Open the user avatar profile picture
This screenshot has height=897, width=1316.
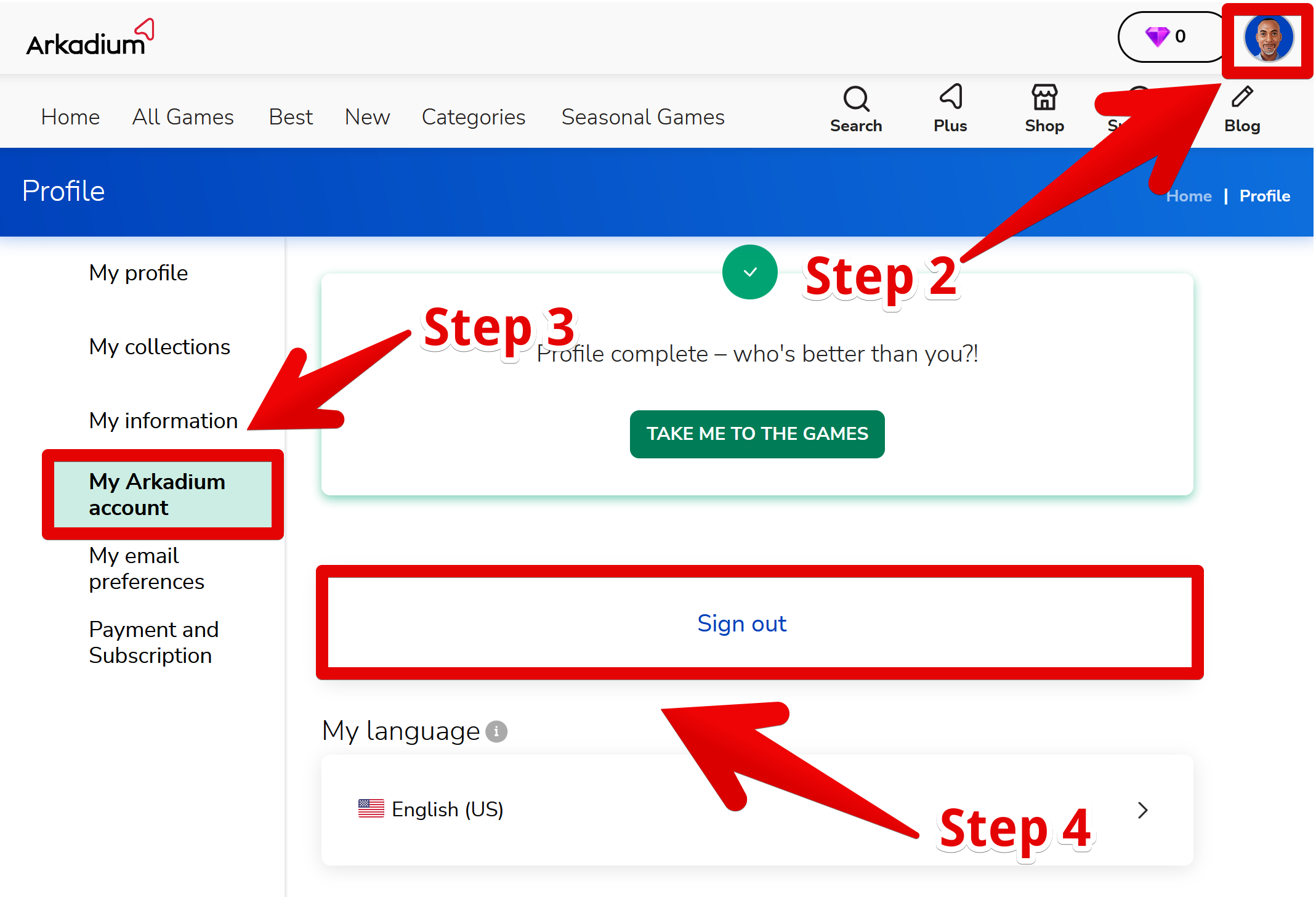[x=1267, y=38]
